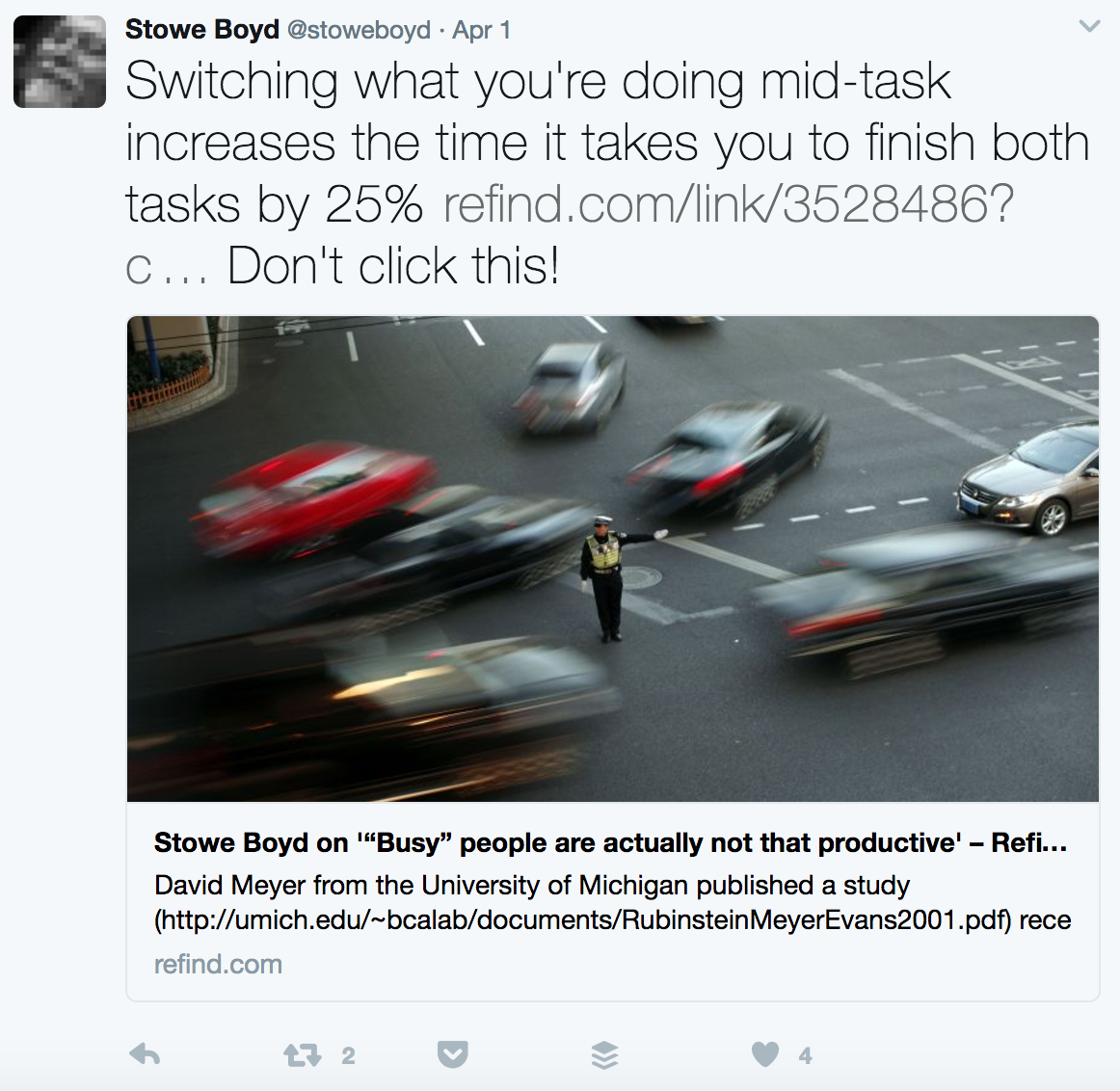
Task: Follow the refind.com/link/3528486 URL
Action: (728, 205)
